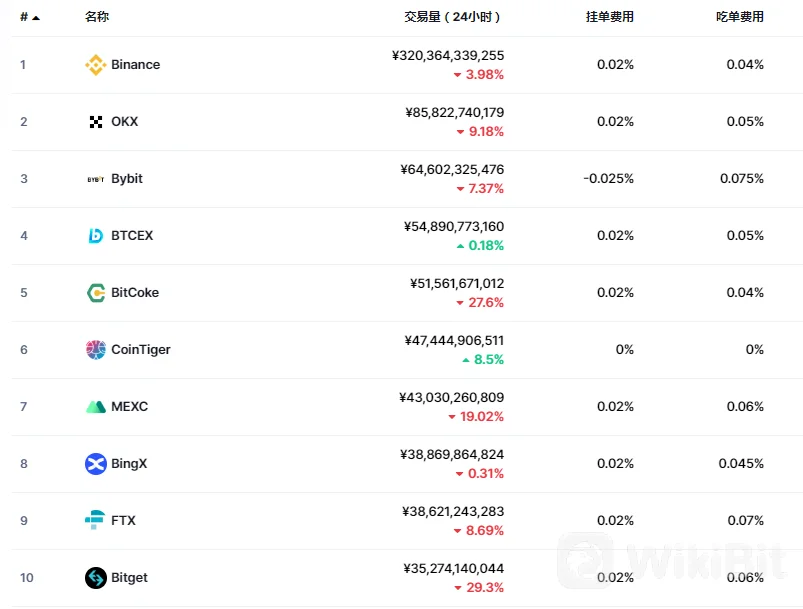Click the Binance logo icon
The image size is (803, 609).
[x=95, y=65]
